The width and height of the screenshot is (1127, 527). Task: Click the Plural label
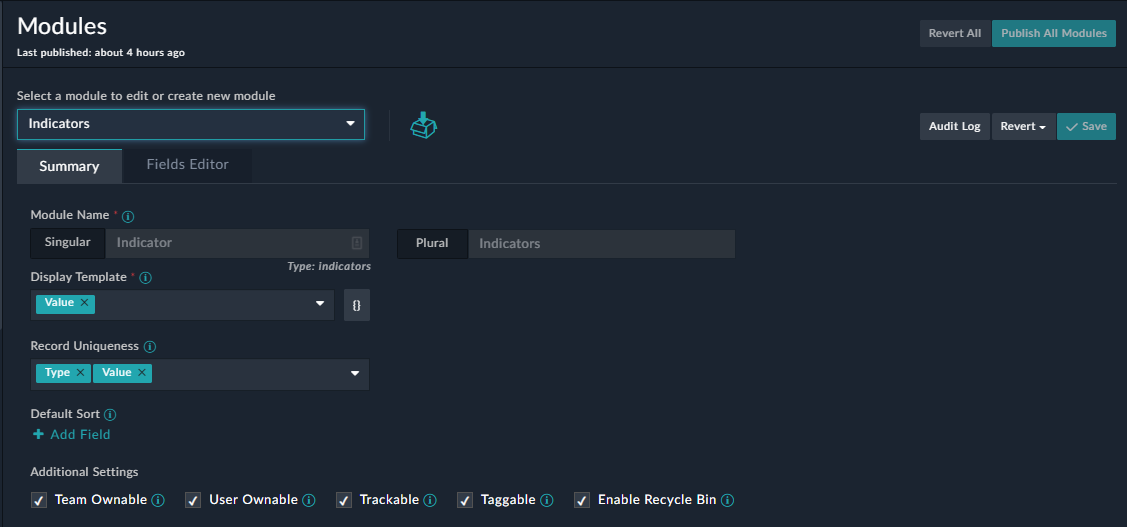coord(432,243)
